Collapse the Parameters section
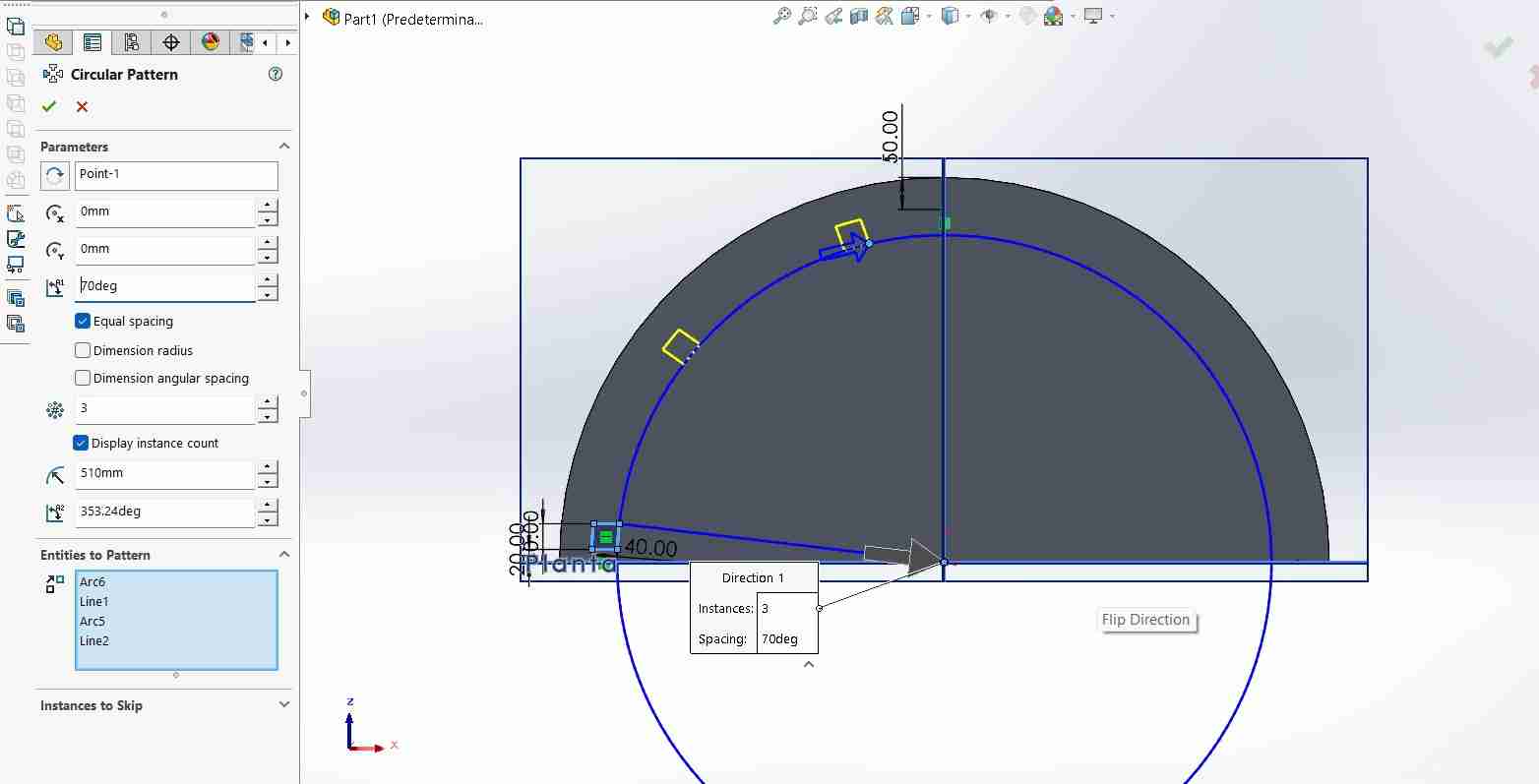This screenshot has height=784, width=1539. click(x=284, y=147)
